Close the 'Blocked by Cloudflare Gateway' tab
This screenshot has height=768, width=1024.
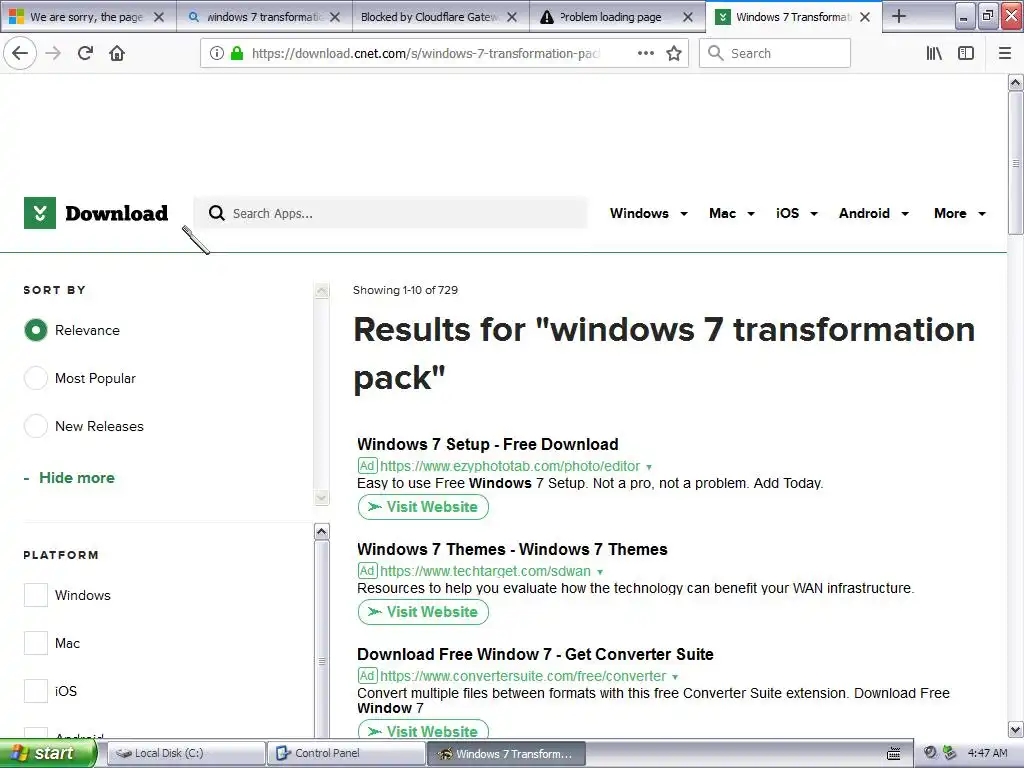512,17
